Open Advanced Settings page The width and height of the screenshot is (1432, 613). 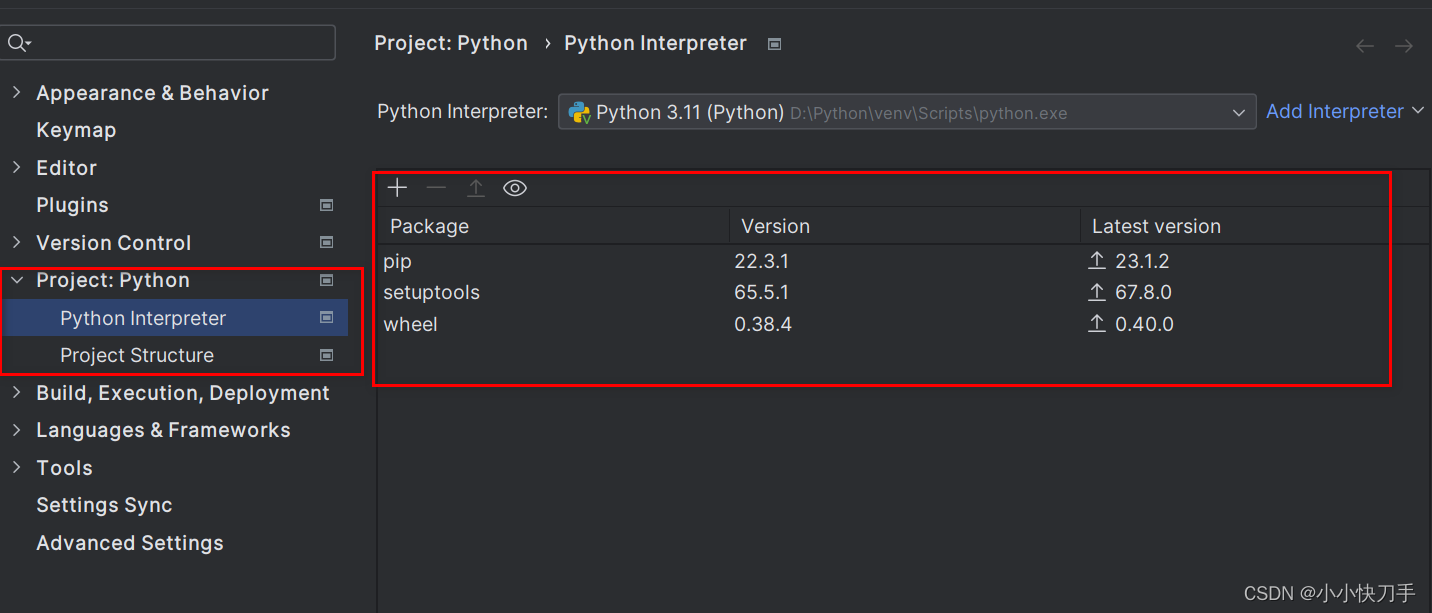130,543
